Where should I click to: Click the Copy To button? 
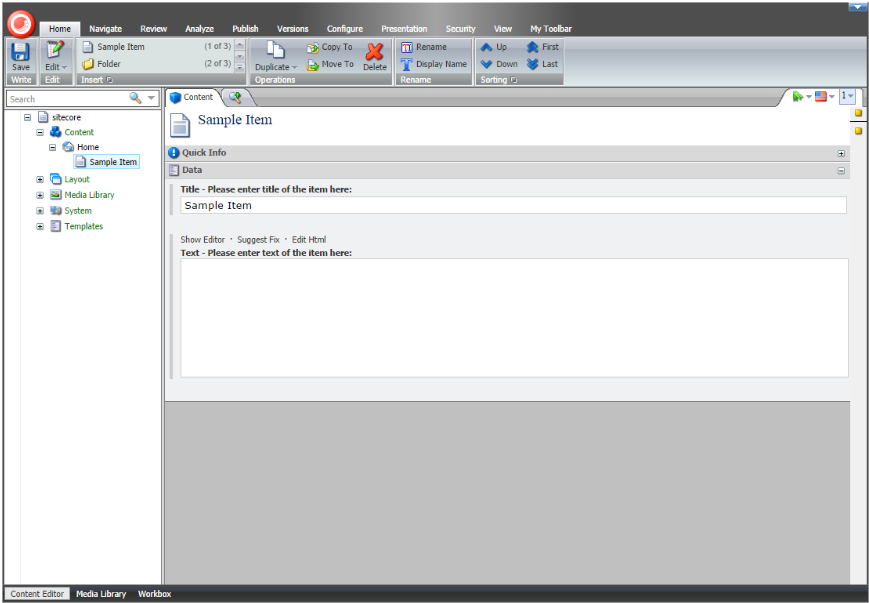point(330,48)
